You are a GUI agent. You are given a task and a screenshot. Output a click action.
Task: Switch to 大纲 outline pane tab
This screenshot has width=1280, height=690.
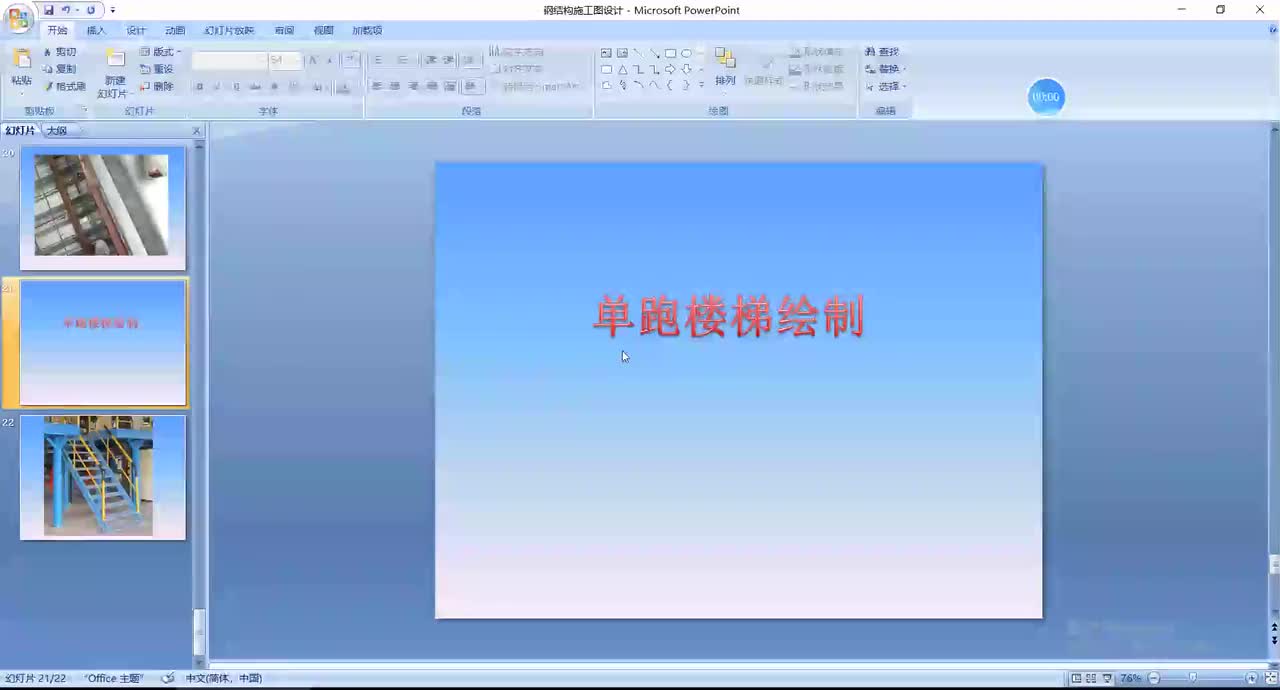pos(56,130)
